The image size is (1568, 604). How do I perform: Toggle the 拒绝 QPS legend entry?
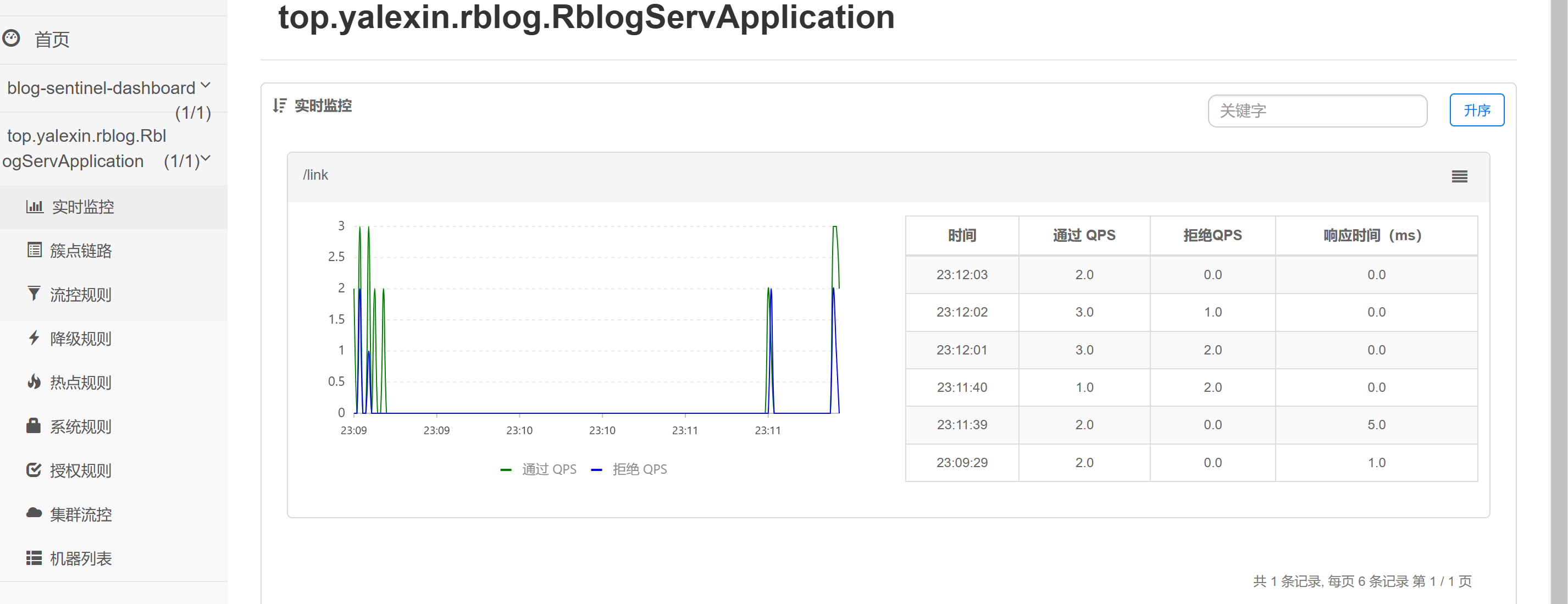629,469
